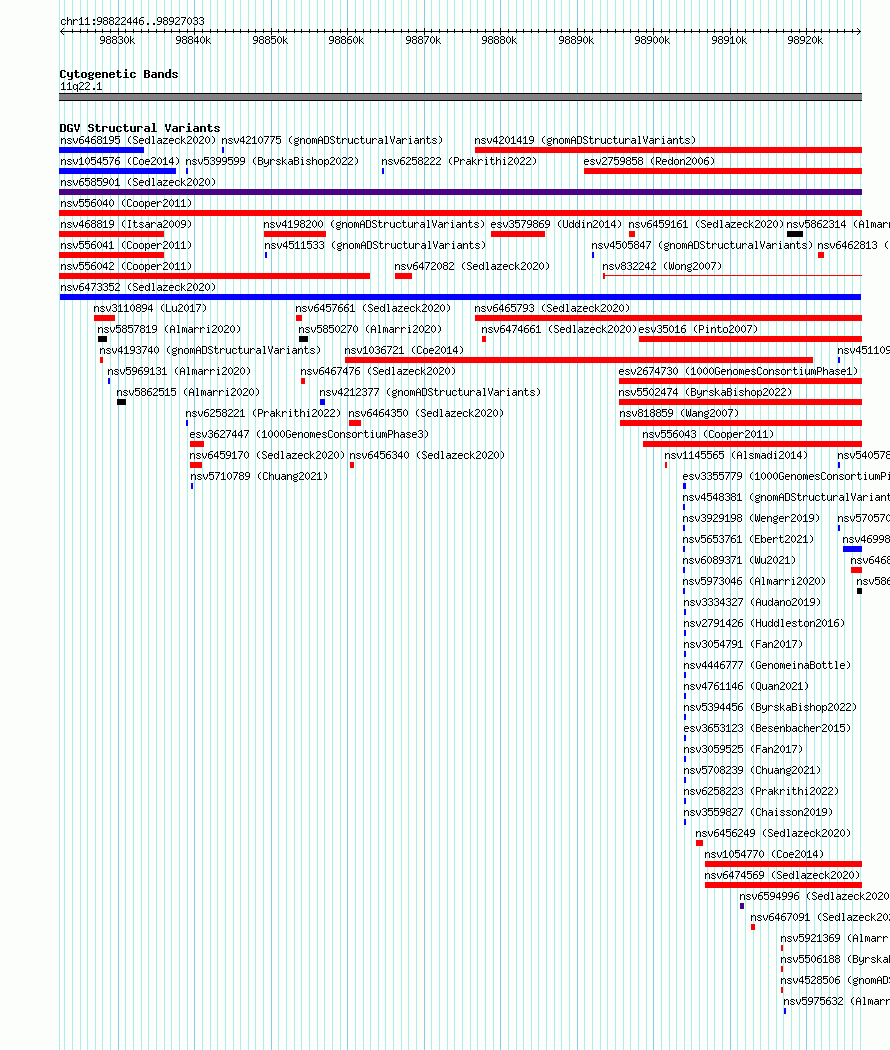Open esv2674730 1000GenomesConsortiumPhase1 label
The image size is (890, 1050).
[739, 371]
